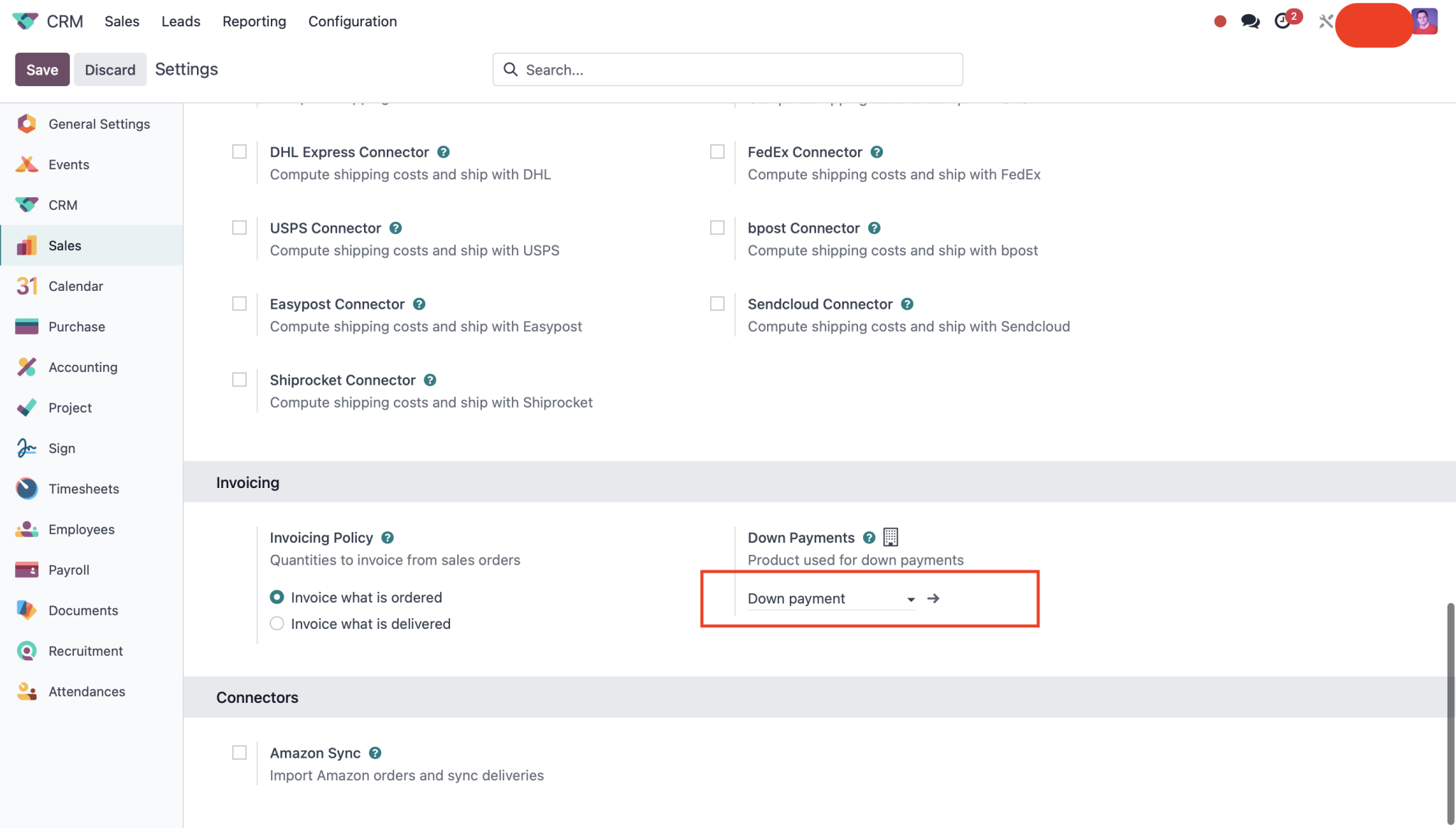Open the Reporting menu
The height and width of the screenshot is (828, 1456).
(254, 21)
